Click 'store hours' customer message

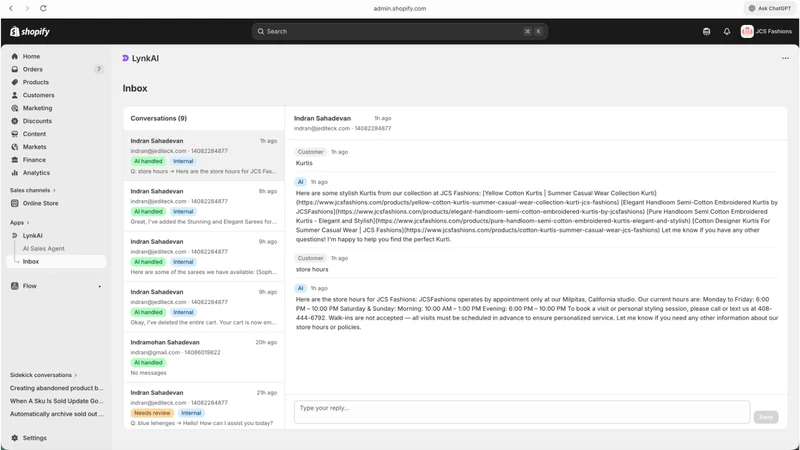point(312,269)
